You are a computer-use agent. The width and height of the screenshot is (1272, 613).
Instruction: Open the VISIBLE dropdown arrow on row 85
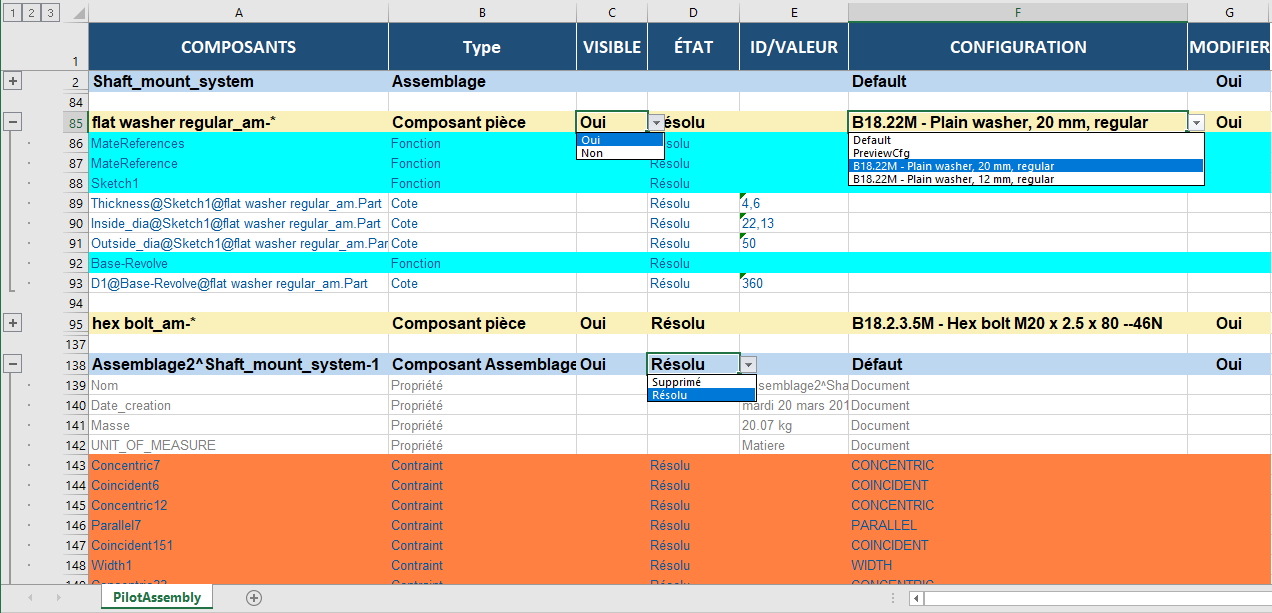coord(656,122)
